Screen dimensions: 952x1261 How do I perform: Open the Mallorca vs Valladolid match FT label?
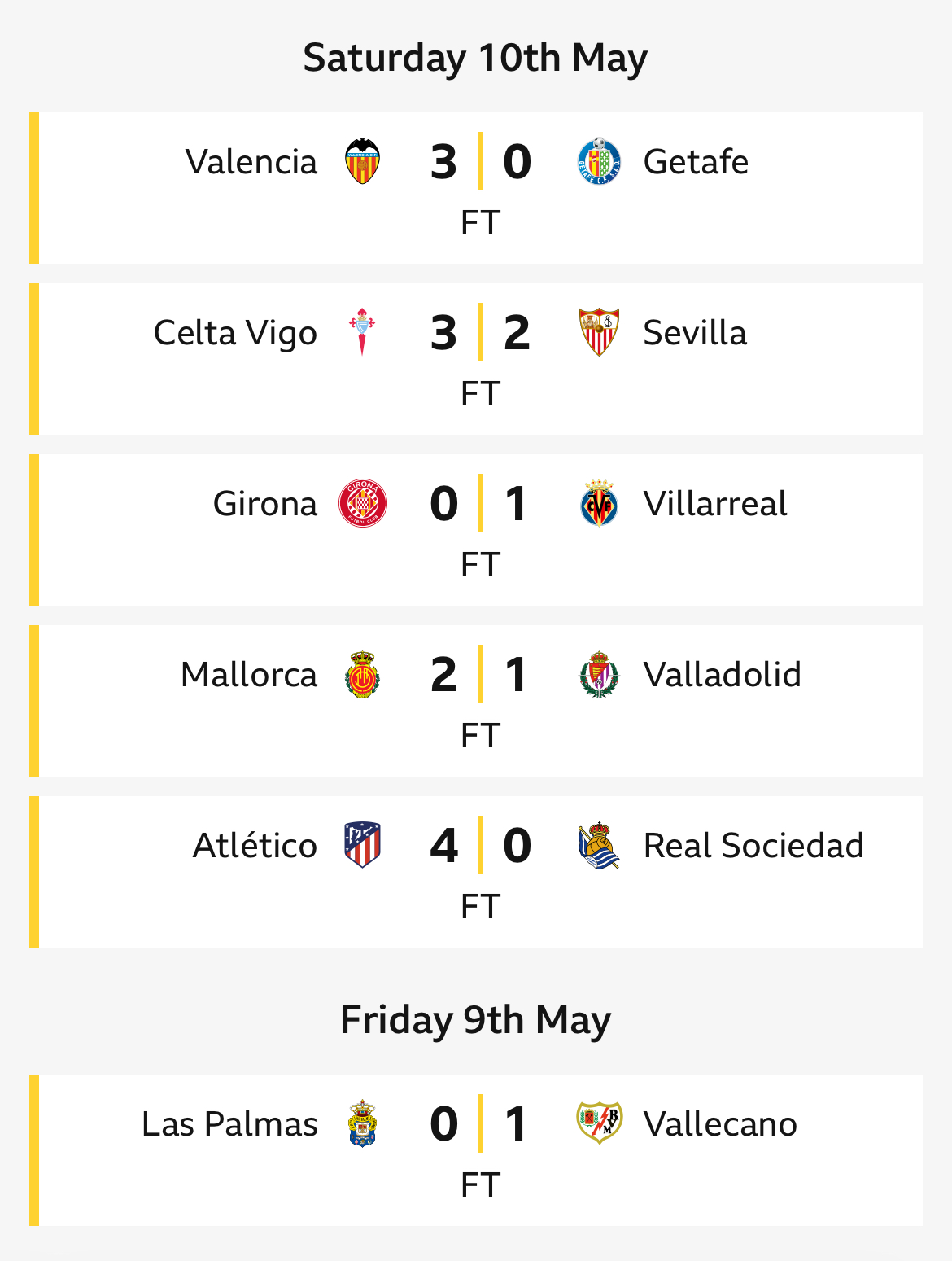[x=480, y=735]
